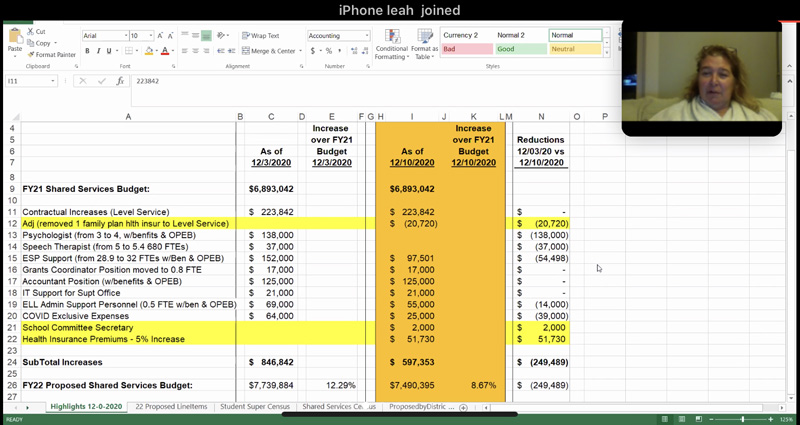Select Middle Align icon
This screenshot has height=425, width=800.
[x=195, y=36]
